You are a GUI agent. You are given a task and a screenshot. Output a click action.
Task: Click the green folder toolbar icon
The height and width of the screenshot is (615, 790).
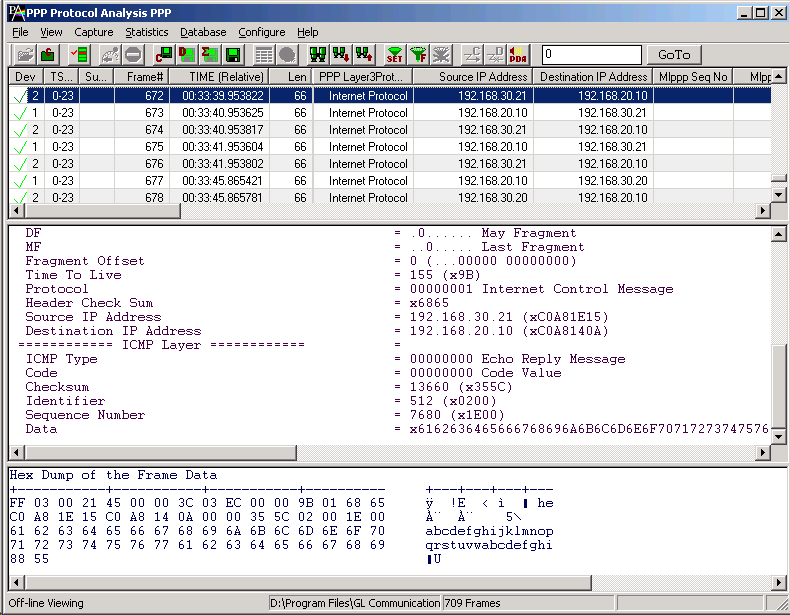coord(48,54)
